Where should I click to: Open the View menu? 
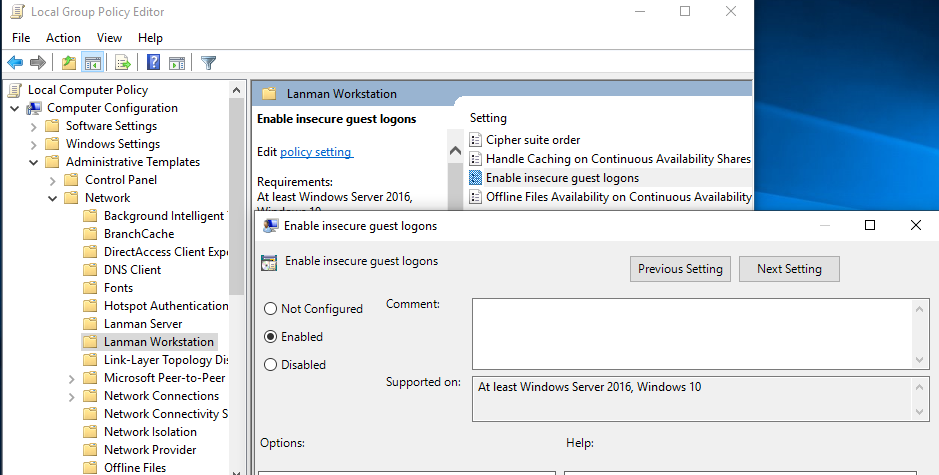tap(109, 38)
